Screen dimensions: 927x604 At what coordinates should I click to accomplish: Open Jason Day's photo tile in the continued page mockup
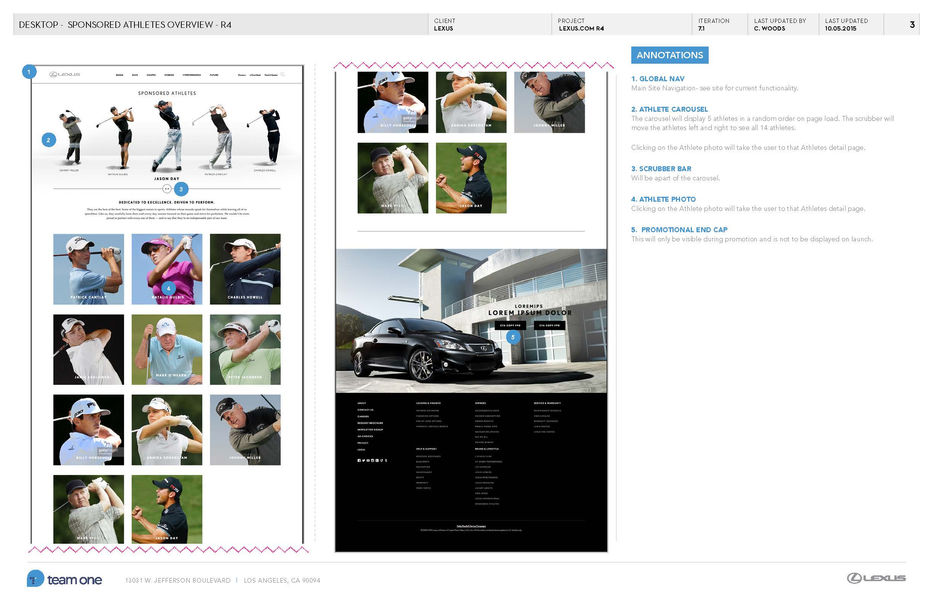(x=471, y=178)
